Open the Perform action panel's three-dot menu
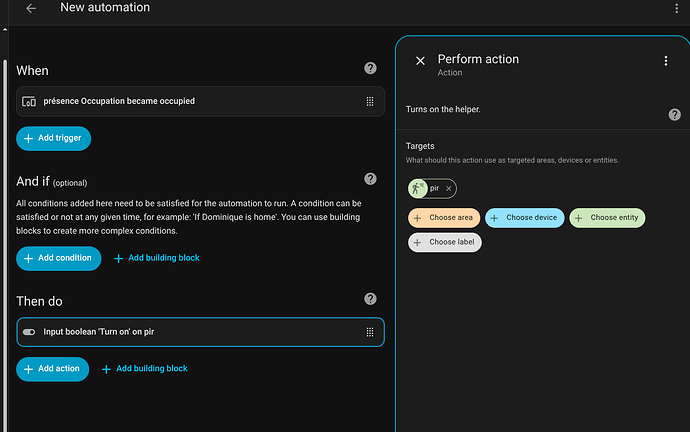The width and height of the screenshot is (690, 432). [666, 61]
